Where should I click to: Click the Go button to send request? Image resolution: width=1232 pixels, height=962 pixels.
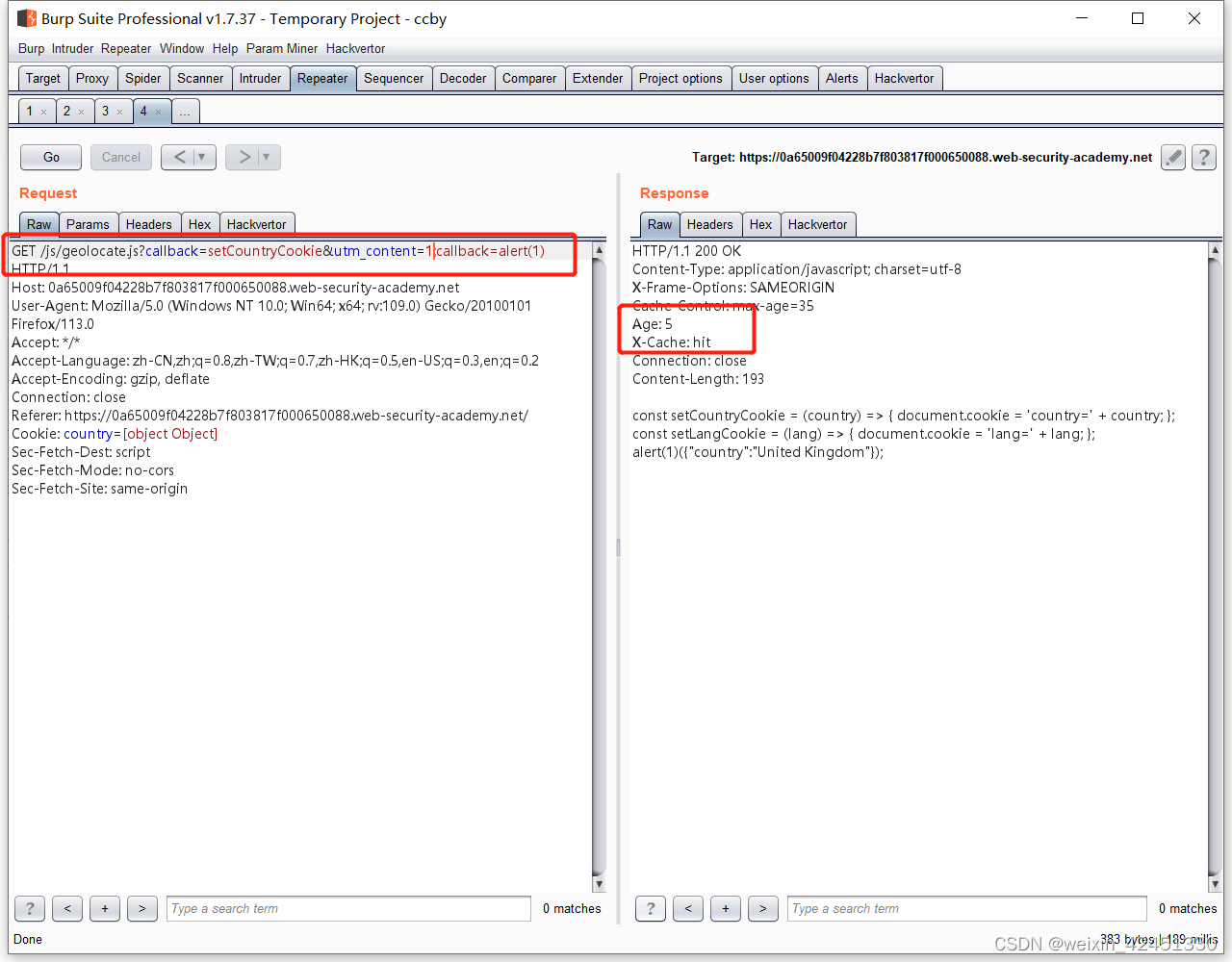coord(51,157)
